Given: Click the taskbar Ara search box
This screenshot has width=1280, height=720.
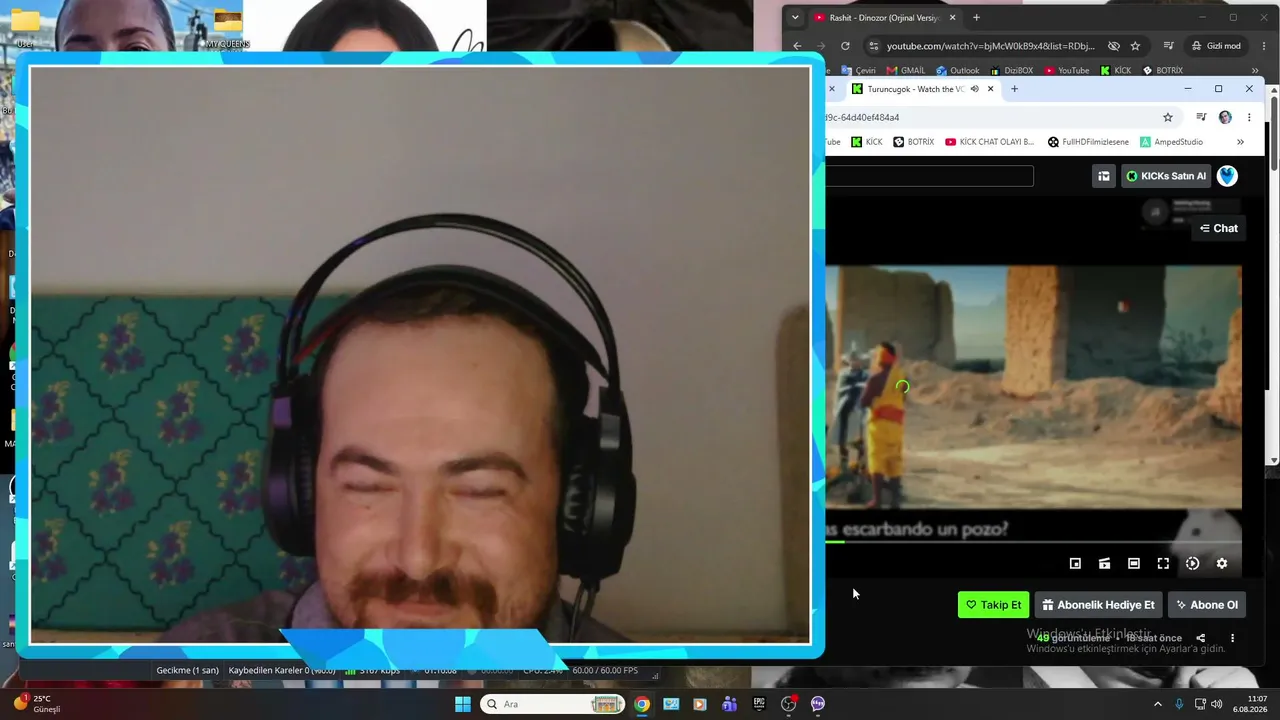Looking at the screenshot, I should (x=553, y=704).
